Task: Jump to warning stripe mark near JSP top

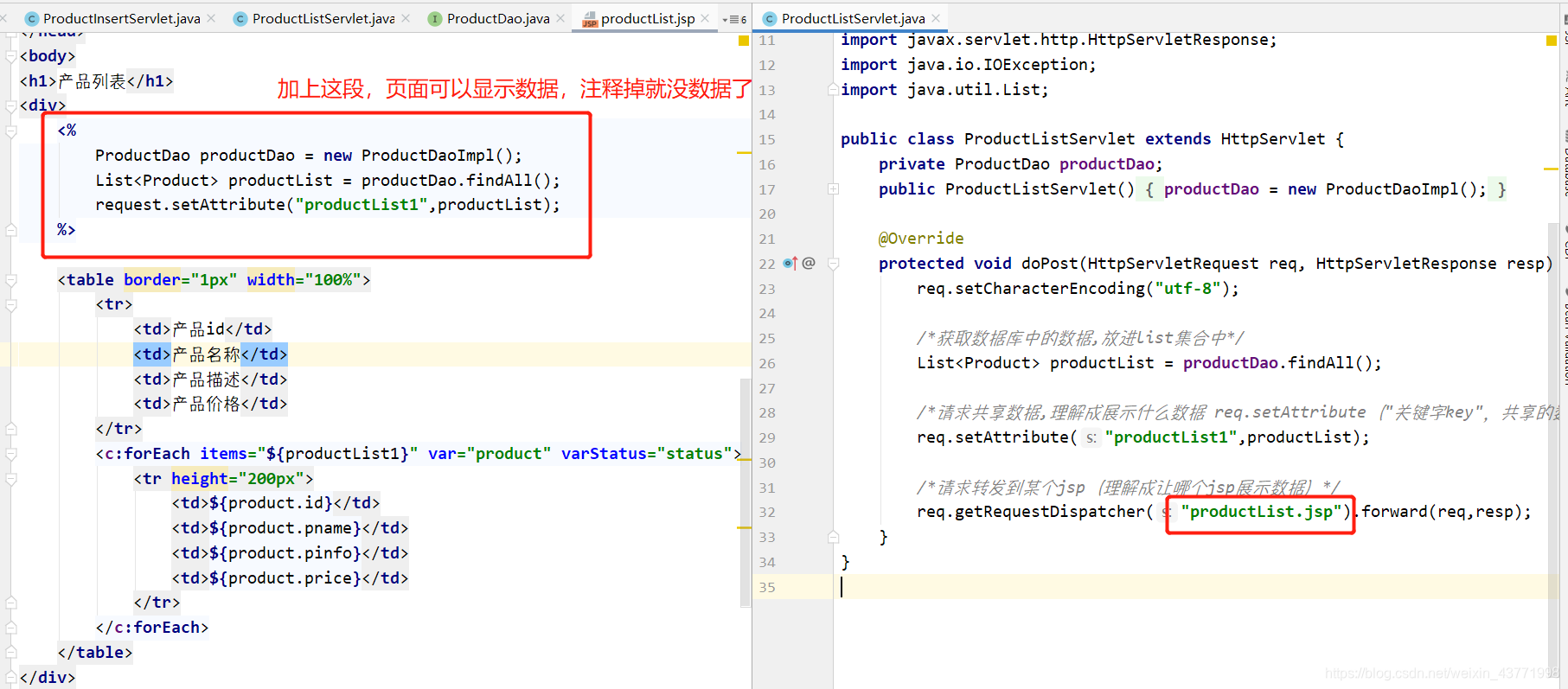Action: click(744, 153)
